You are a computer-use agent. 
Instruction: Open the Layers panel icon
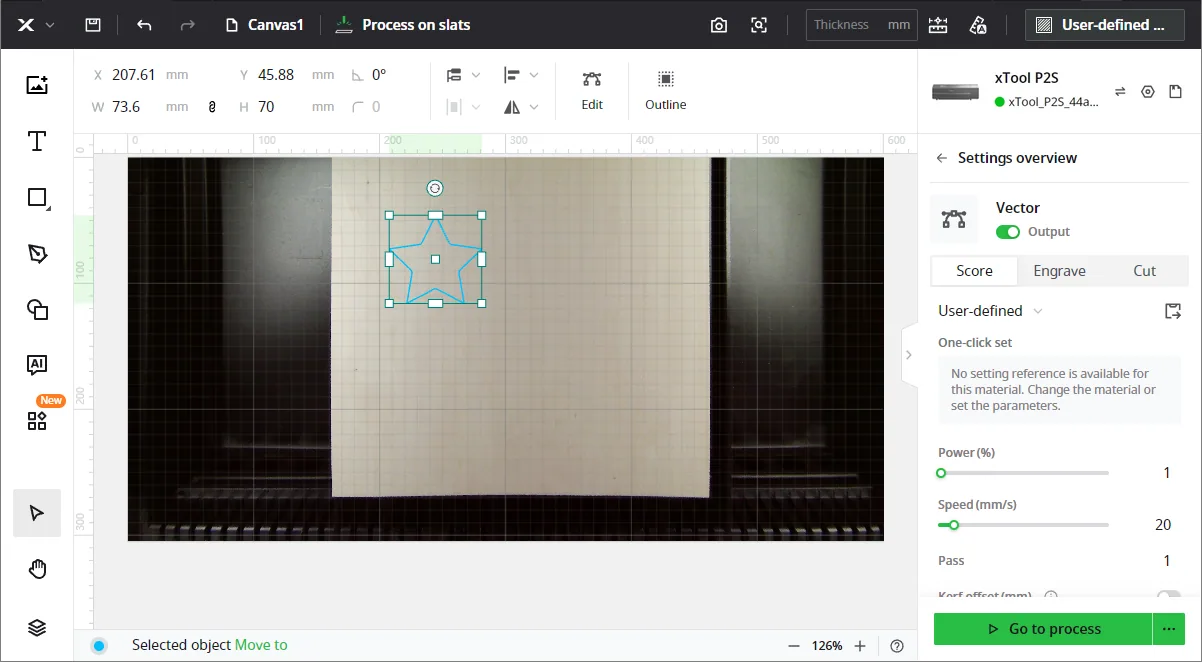coord(37,627)
